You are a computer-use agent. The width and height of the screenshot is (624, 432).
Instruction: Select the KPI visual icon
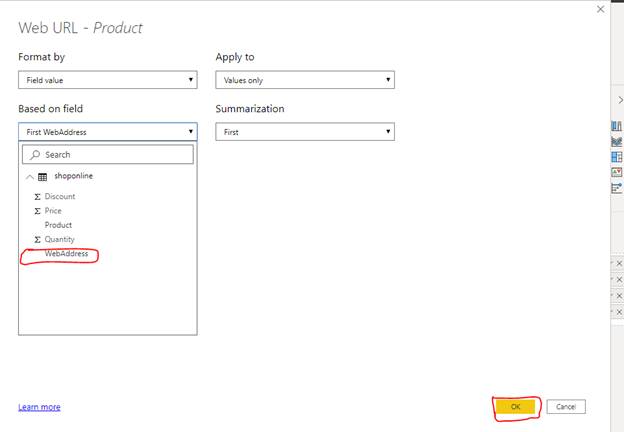click(x=616, y=172)
